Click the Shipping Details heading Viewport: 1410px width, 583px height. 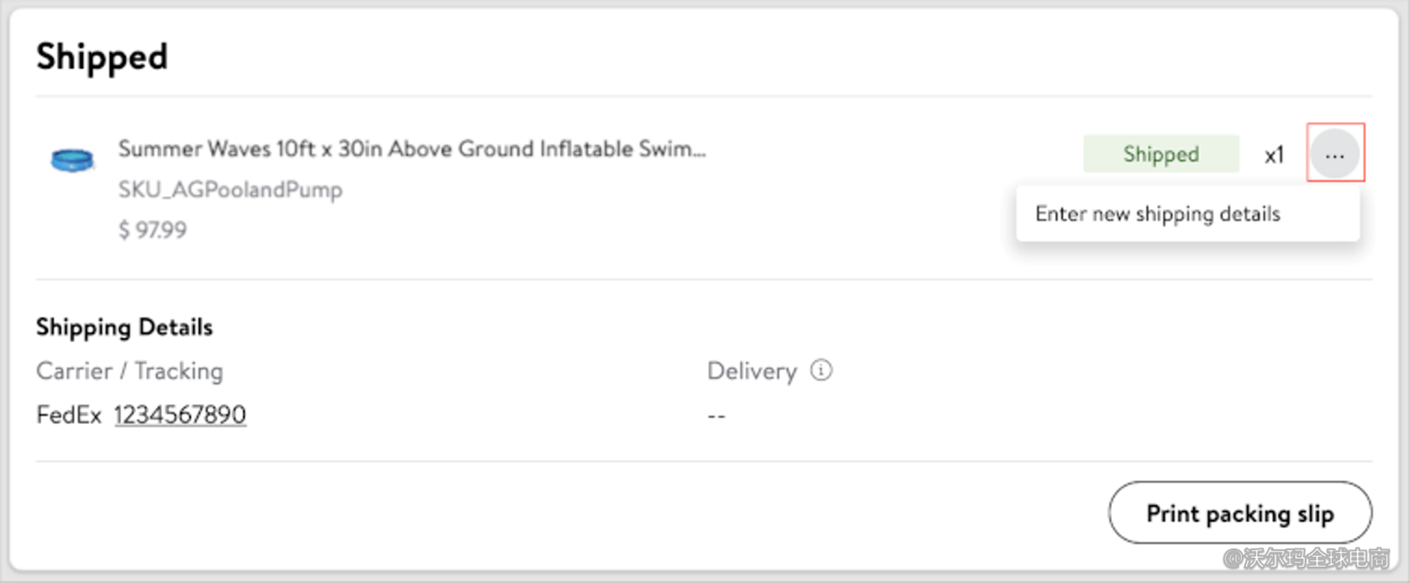124,327
